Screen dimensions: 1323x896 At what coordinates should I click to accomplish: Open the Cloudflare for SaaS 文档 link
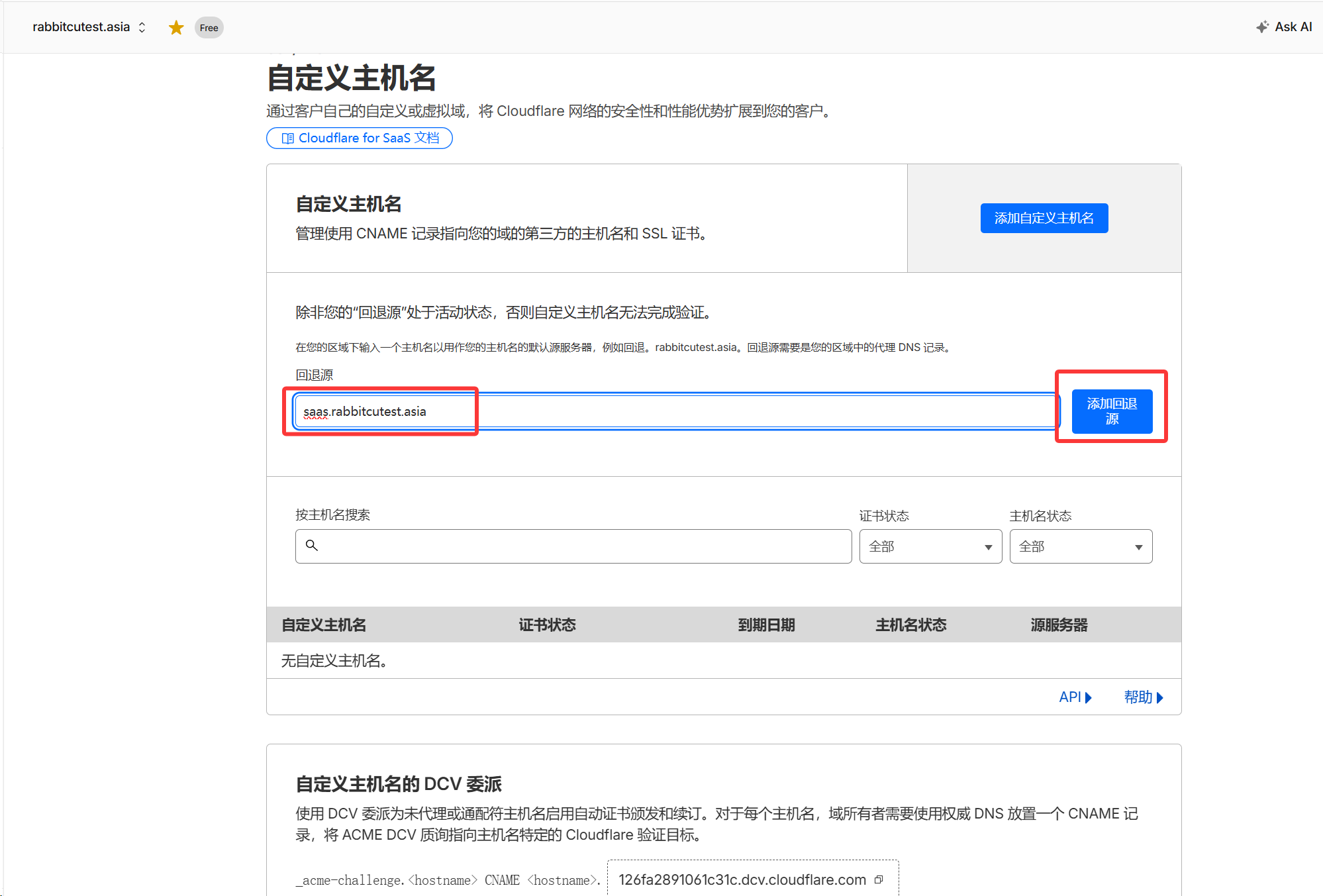tap(368, 138)
